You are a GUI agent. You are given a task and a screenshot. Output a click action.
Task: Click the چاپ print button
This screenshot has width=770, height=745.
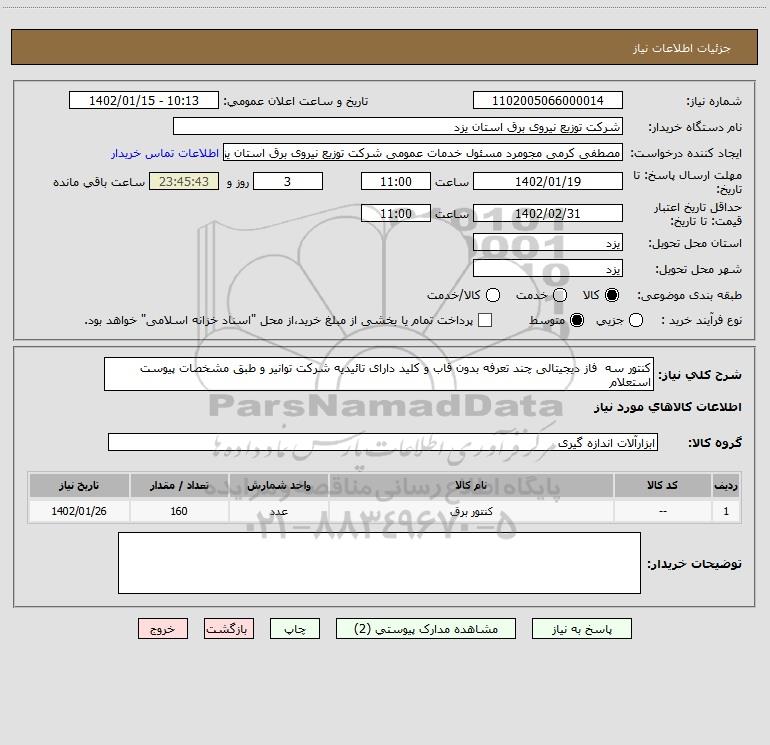[x=295, y=629]
